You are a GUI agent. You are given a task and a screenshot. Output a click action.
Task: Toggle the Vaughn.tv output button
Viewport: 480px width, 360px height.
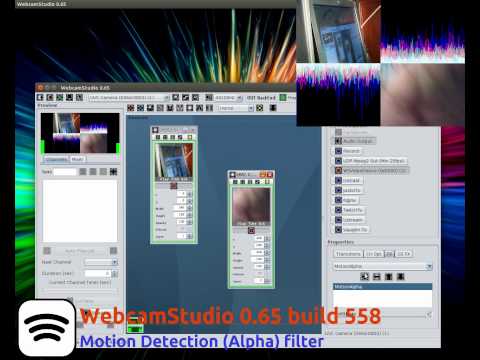(x=351, y=230)
